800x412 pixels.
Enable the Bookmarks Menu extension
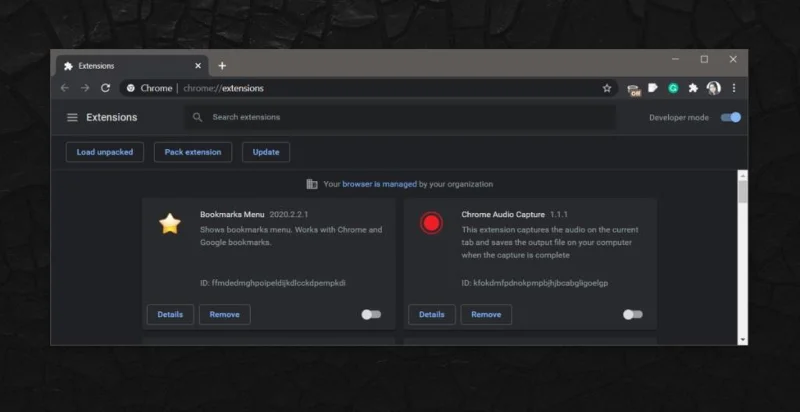coord(371,315)
